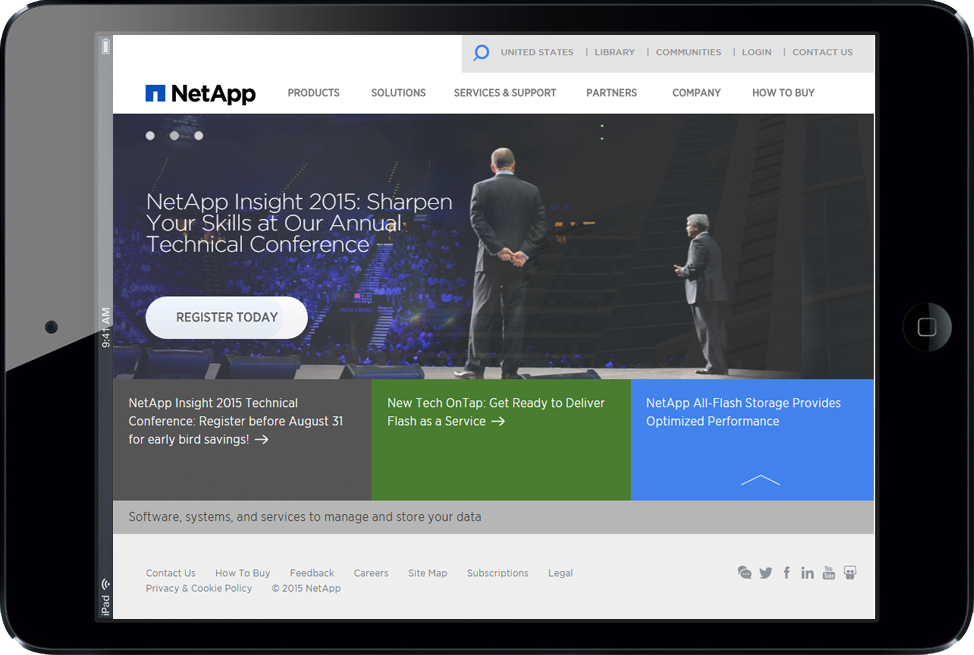Open New Tech OnTap green tile
This screenshot has width=974, height=655.
501,439
